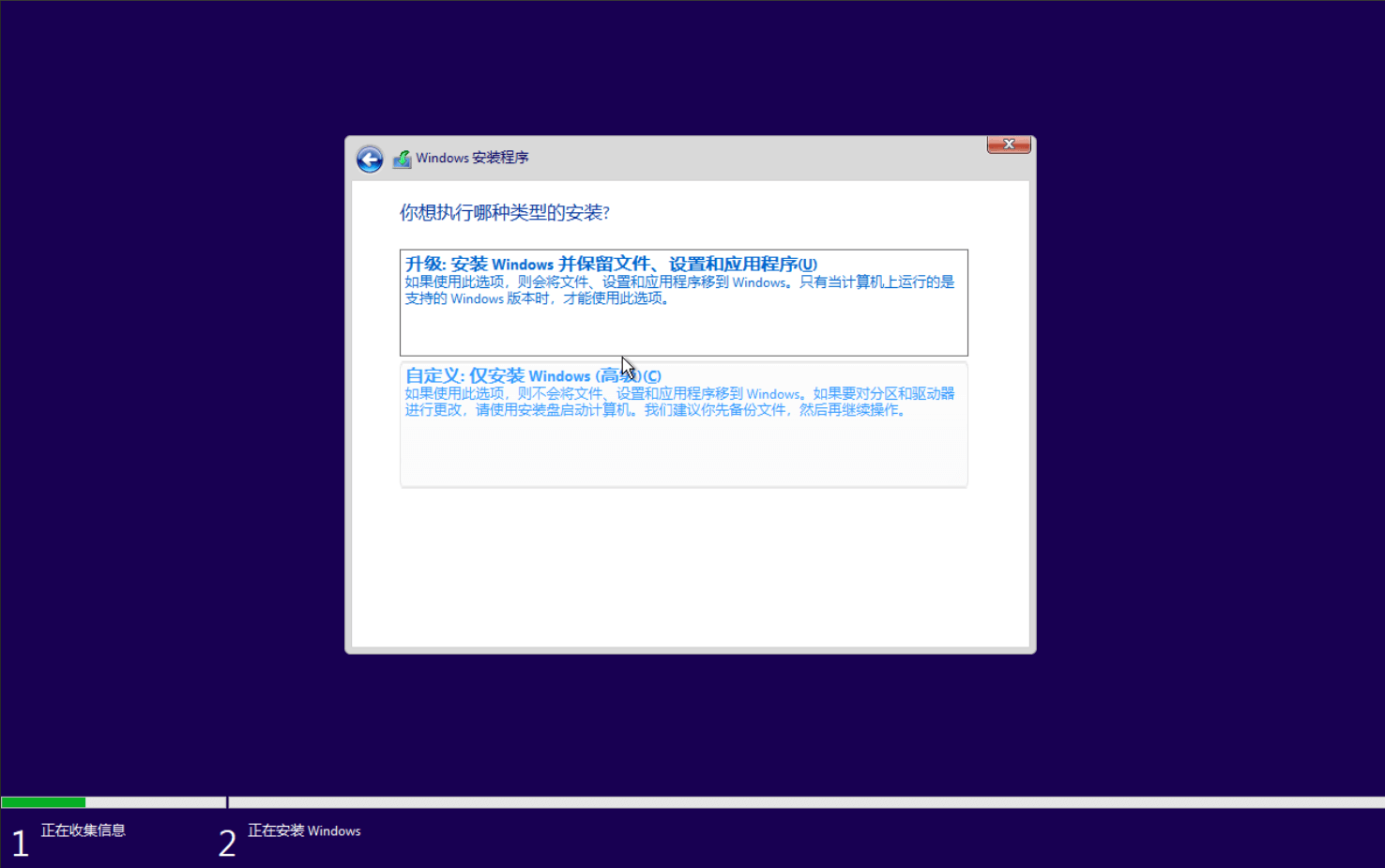This screenshot has height=868, width=1385.
Task: Select the 正在收集信息 stage label
Action: click(x=83, y=830)
